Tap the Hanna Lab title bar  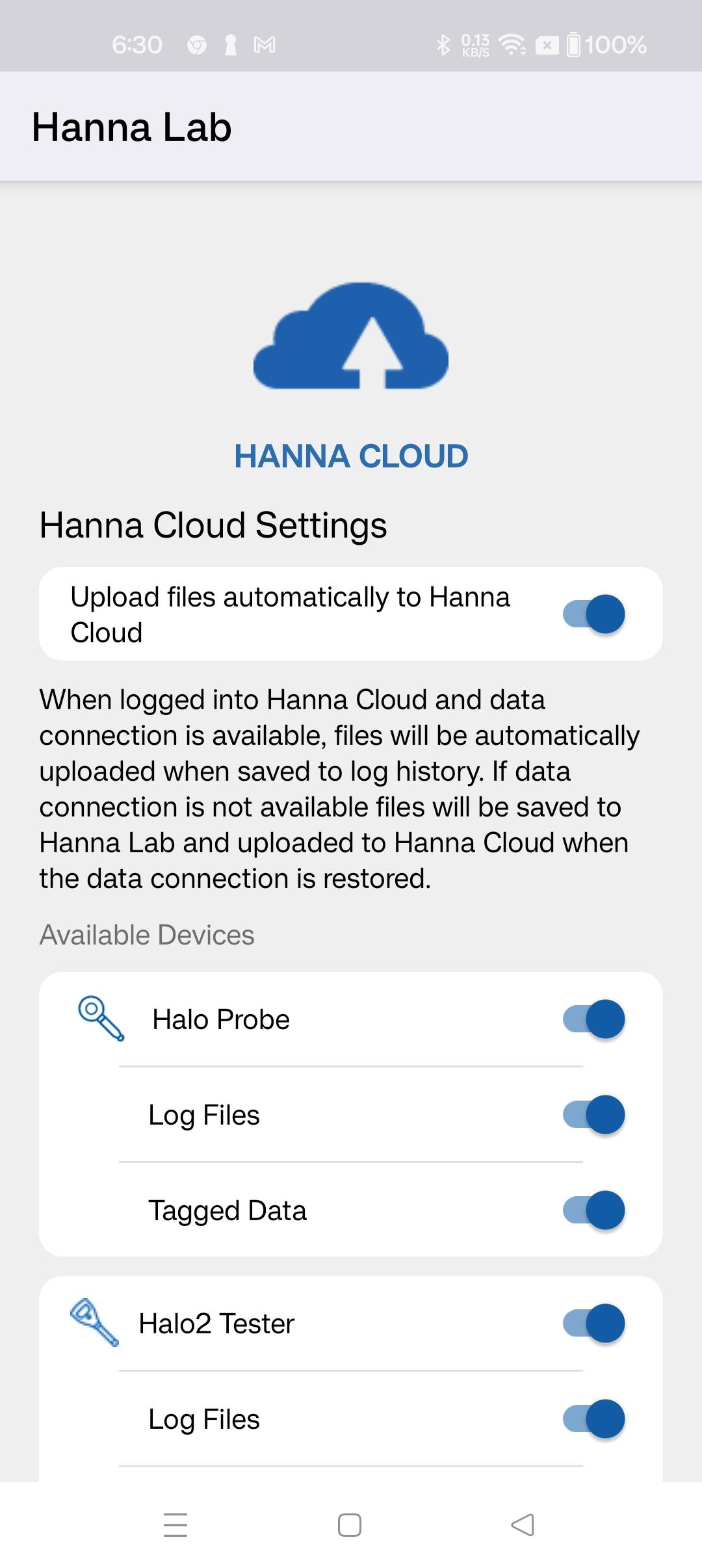point(351,126)
